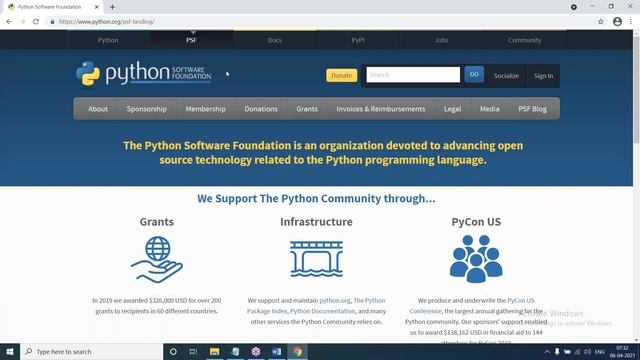Click the Chrome icon on the taskbar
640x360 pixels.
(298, 351)
